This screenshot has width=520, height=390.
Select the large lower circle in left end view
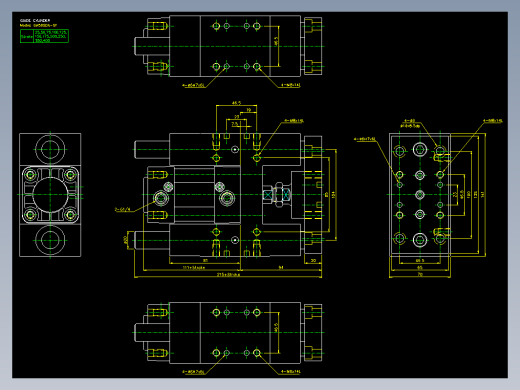[x=50, y=240]
